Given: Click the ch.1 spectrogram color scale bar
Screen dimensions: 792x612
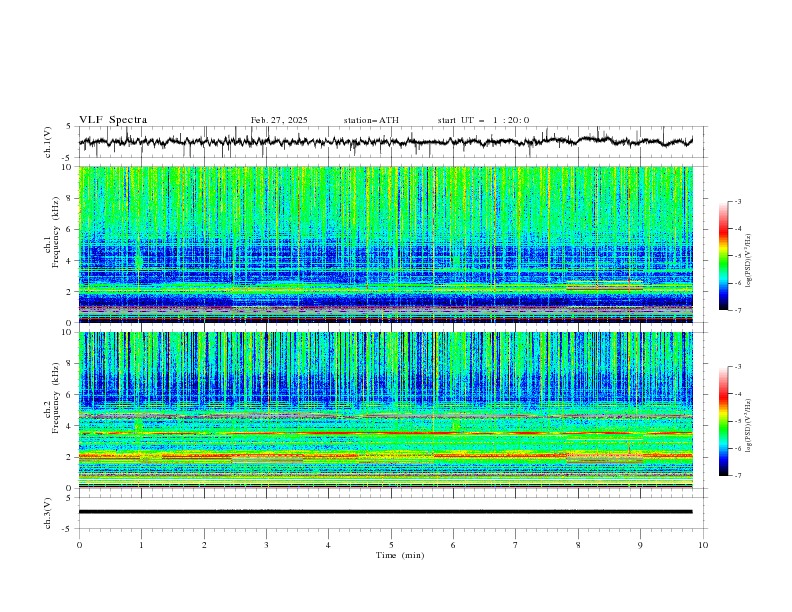Looking at the screenshot, I should (723, 256).
